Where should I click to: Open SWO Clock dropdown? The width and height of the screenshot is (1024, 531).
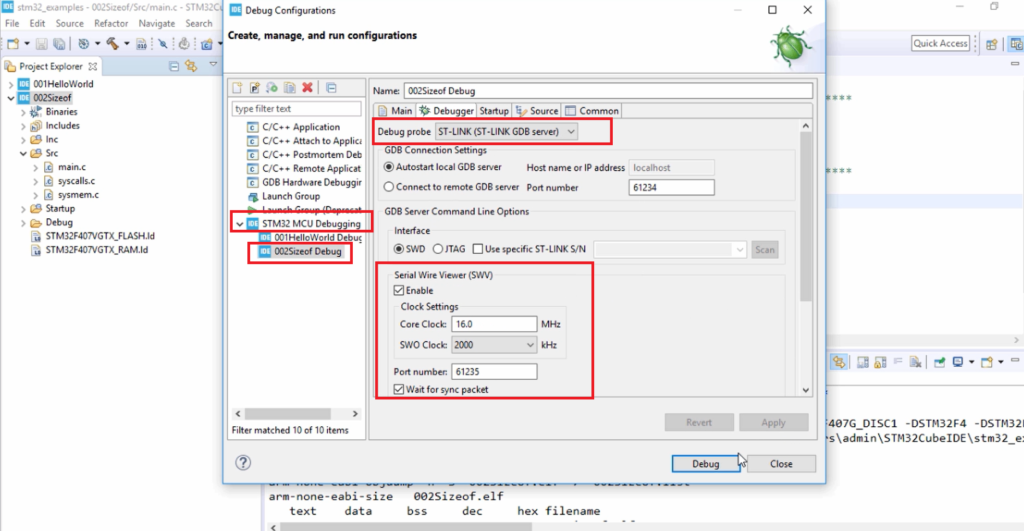494,345
